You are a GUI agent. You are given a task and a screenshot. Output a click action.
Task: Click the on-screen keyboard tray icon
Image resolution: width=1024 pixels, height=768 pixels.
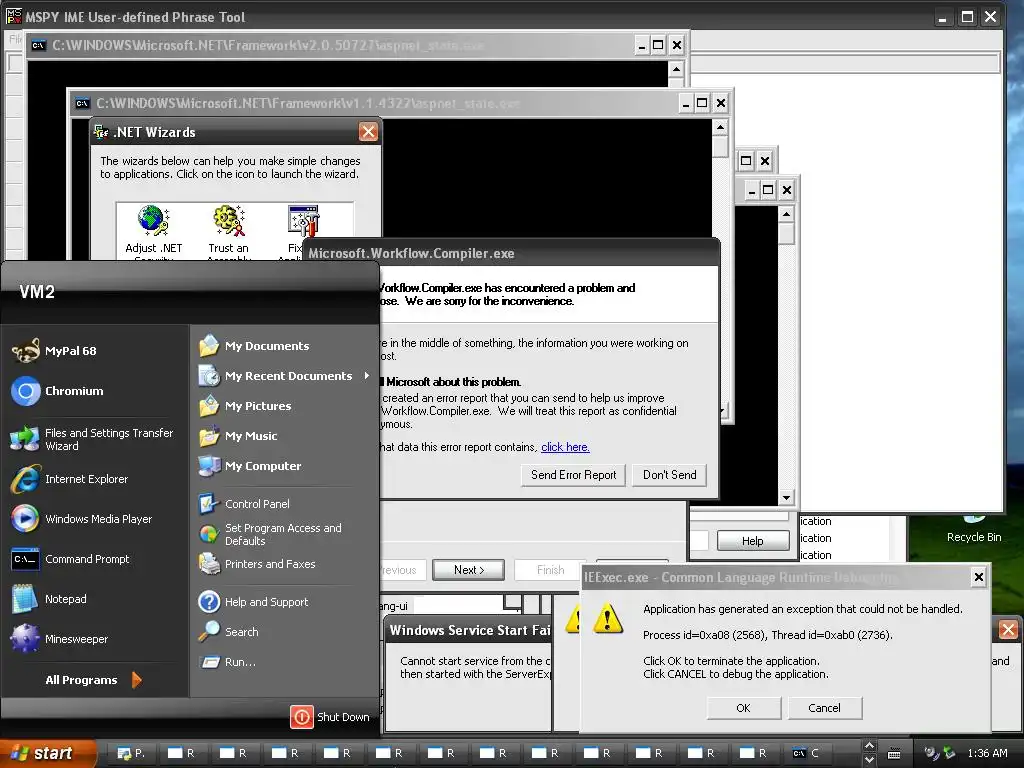(894, 754)
